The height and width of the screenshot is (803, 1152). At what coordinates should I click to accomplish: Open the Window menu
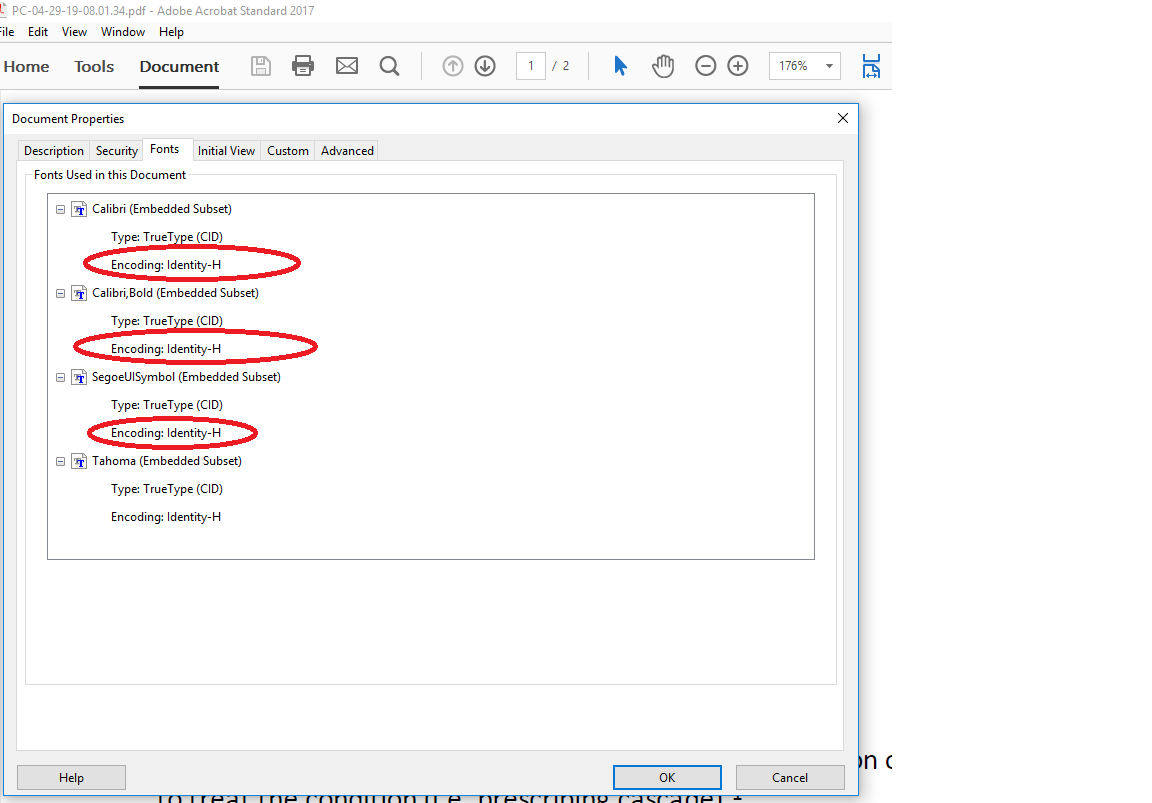click(123, 32)
